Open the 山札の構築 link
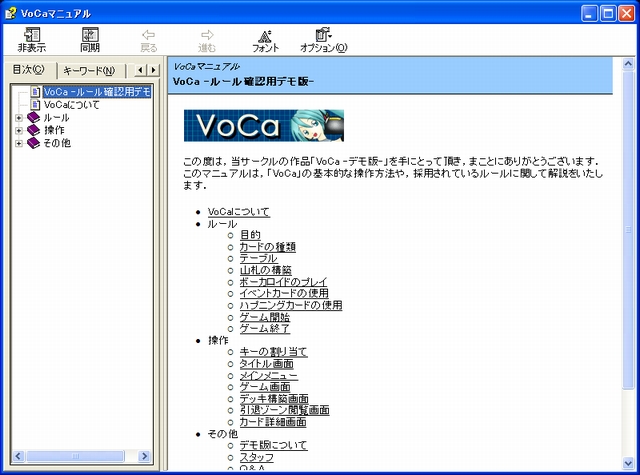 [265, 270]
